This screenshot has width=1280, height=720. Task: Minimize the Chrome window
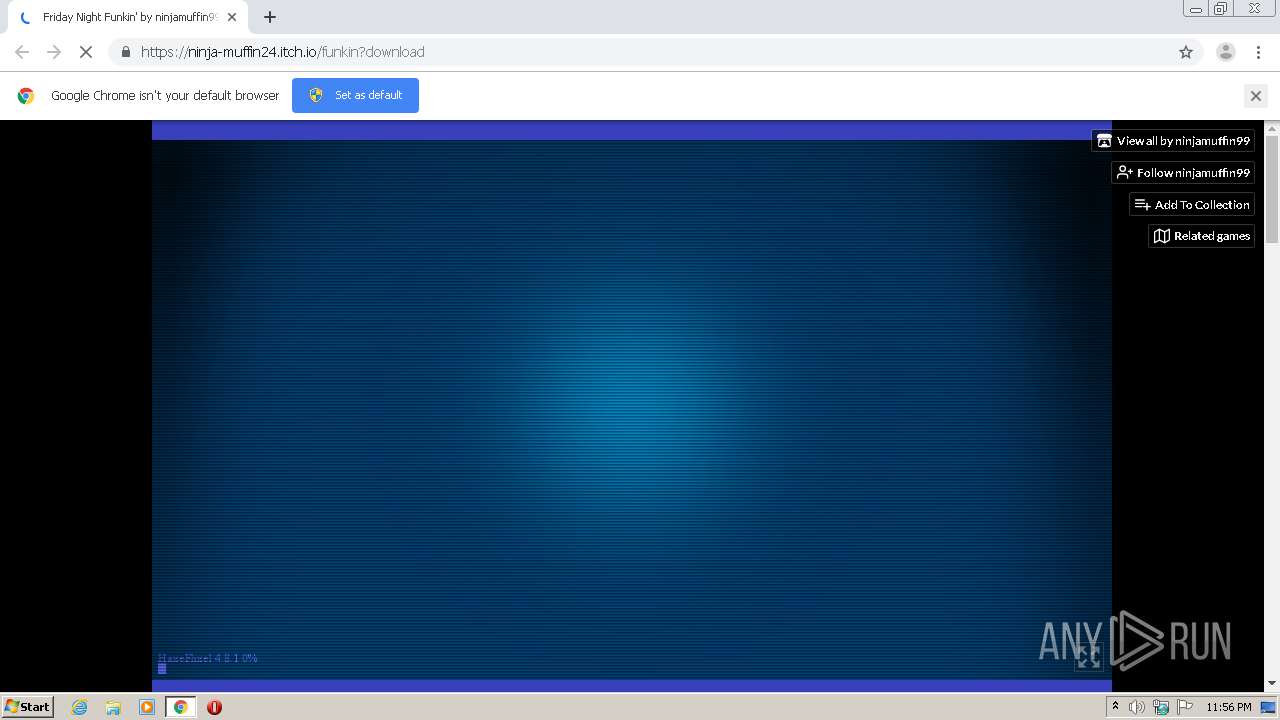pos(1197,9)
